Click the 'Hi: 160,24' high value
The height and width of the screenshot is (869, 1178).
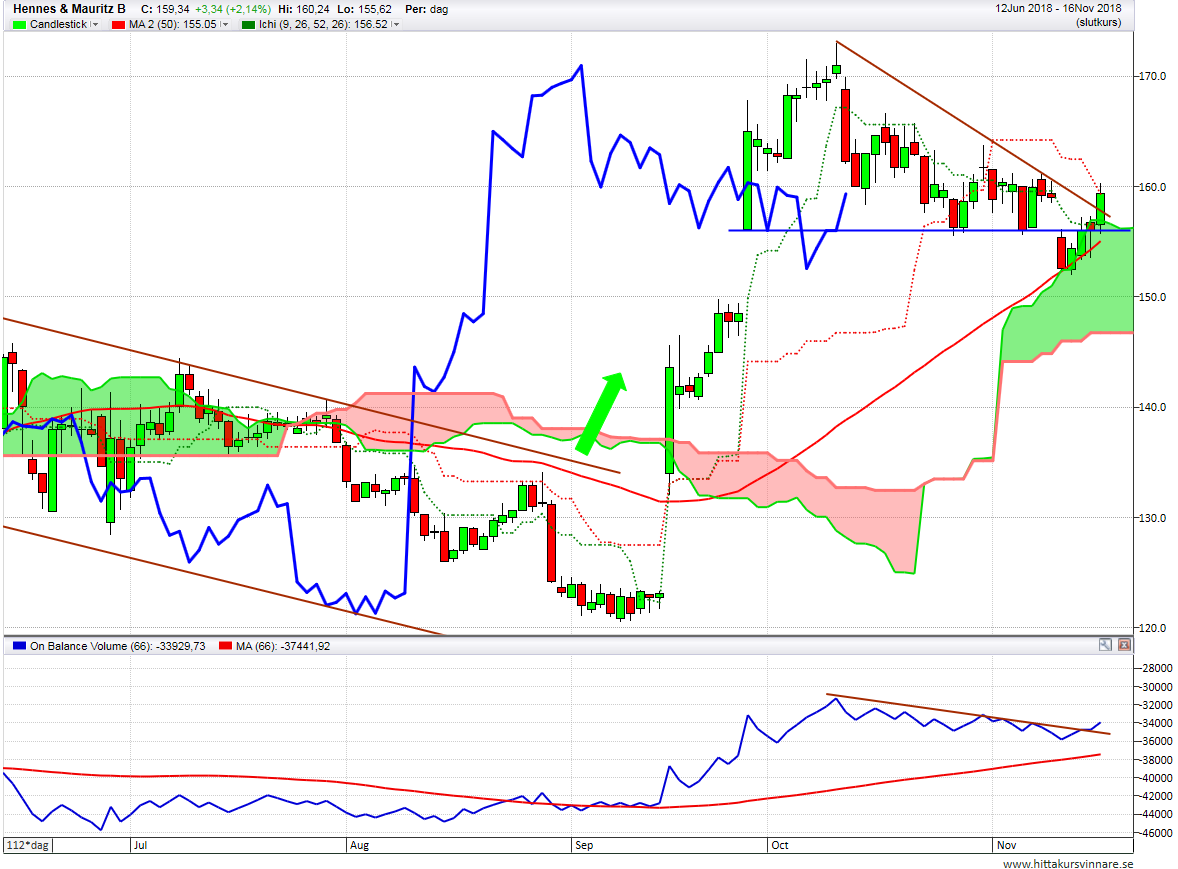pyautogui.click(x=304, y=9)
